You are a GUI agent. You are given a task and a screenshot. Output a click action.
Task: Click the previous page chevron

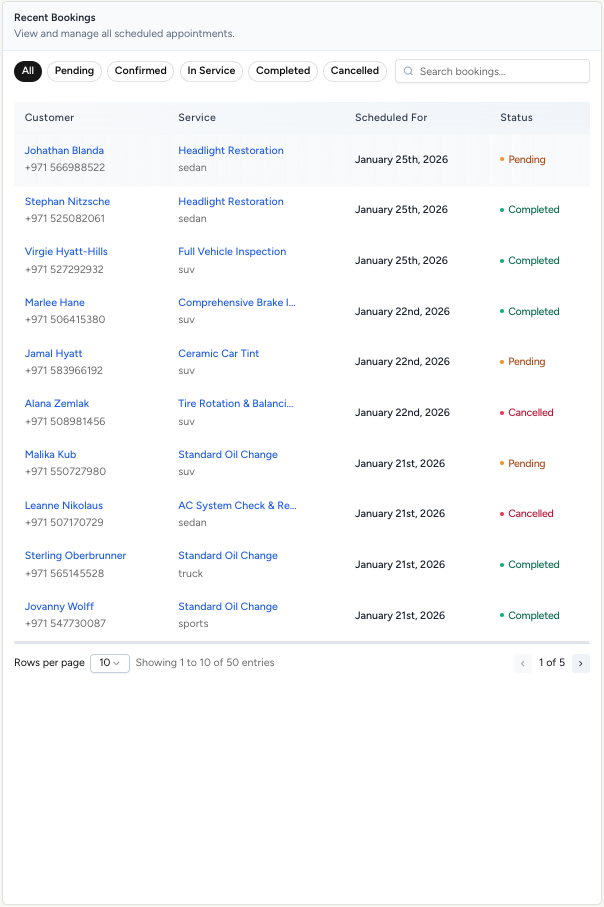pos(523,663)
